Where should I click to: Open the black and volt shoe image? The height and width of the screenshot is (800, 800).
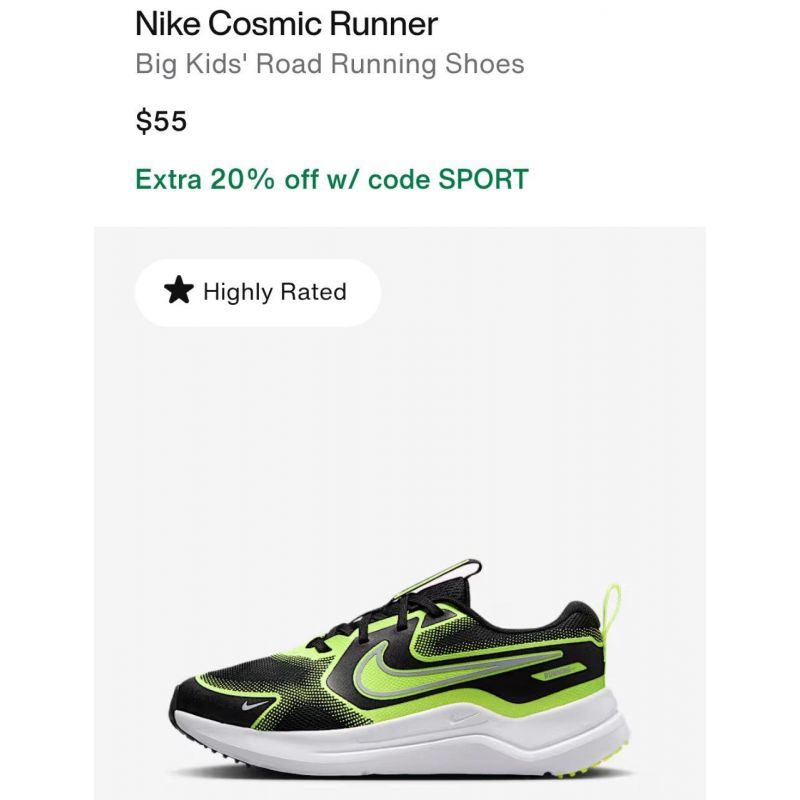point(400,513)
